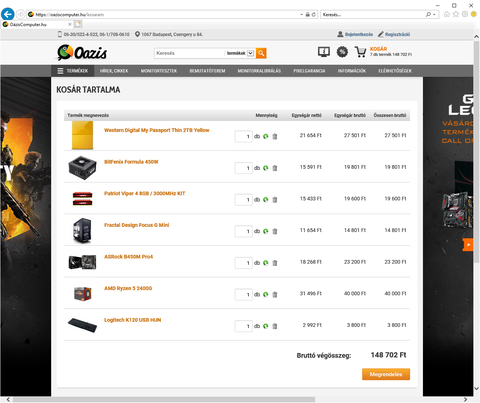Refresh quantity for Fractal Design Focus G Mini

coord(266,231)
